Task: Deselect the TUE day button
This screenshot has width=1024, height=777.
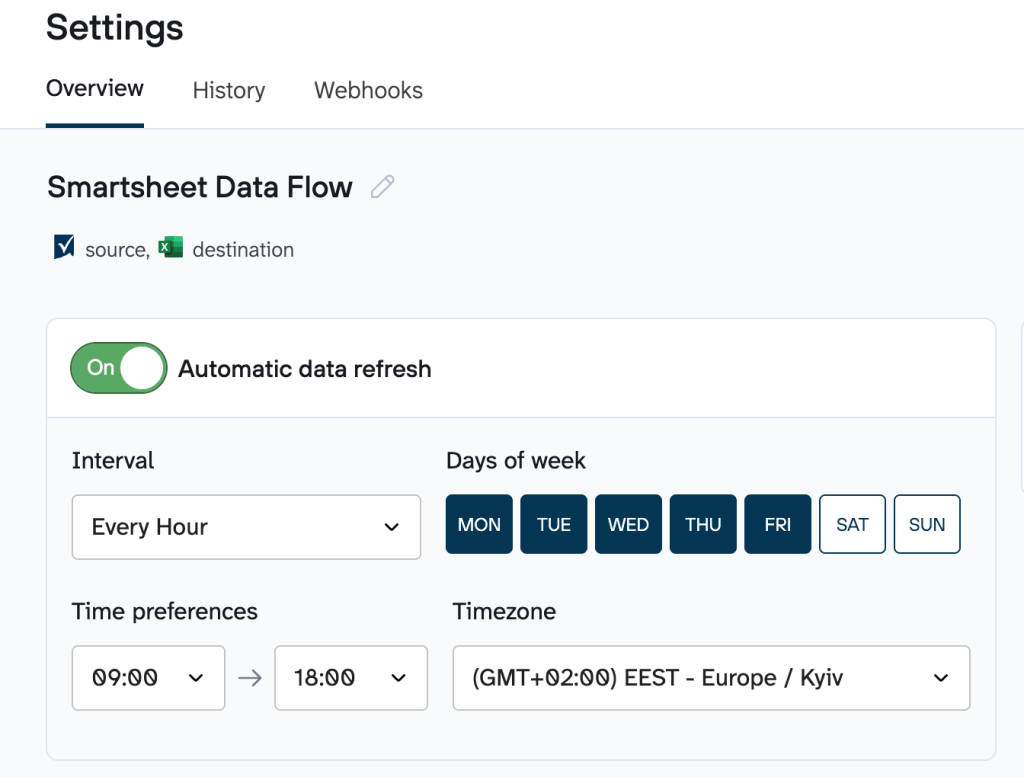Action: click(553, 523)
